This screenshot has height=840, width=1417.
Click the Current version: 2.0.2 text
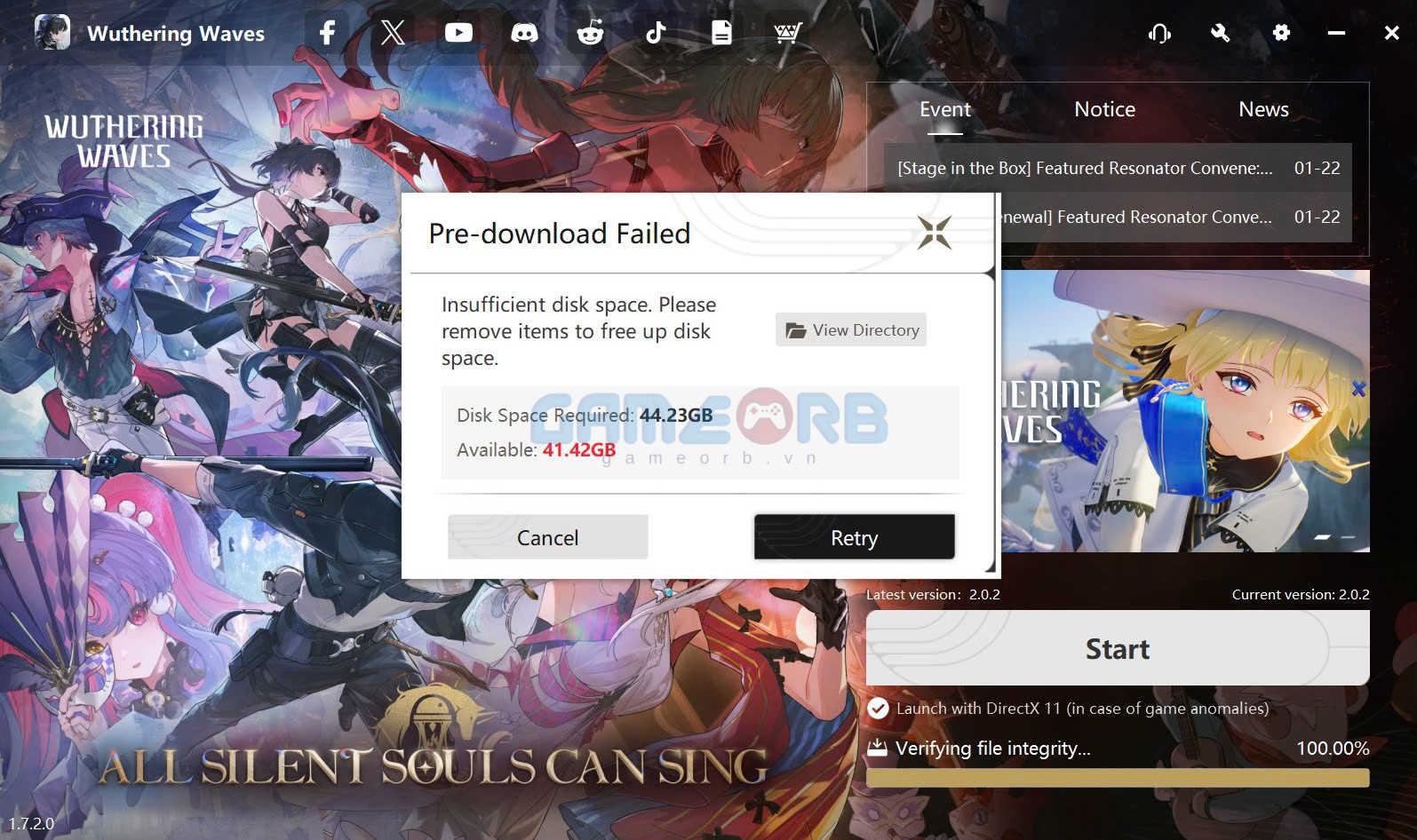(1301, 594)
